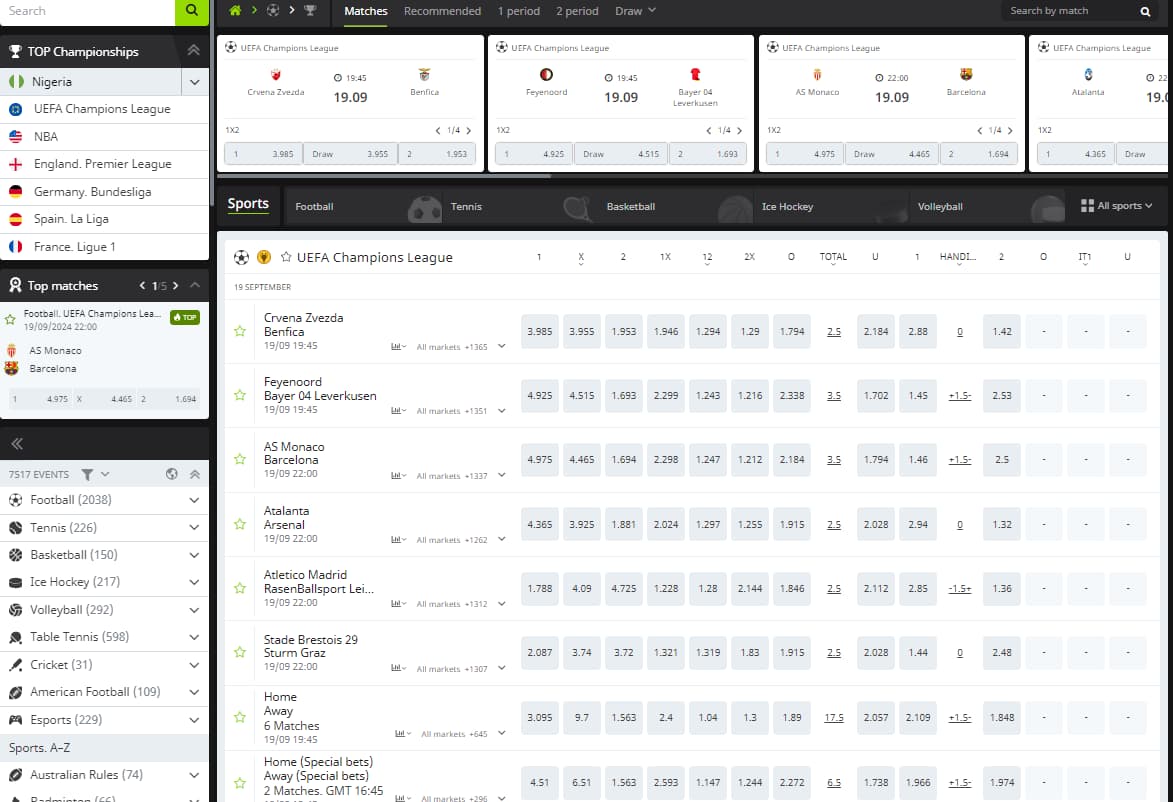
Task: Select Ice Hockey in Sports bar
Action: [830, 206]
